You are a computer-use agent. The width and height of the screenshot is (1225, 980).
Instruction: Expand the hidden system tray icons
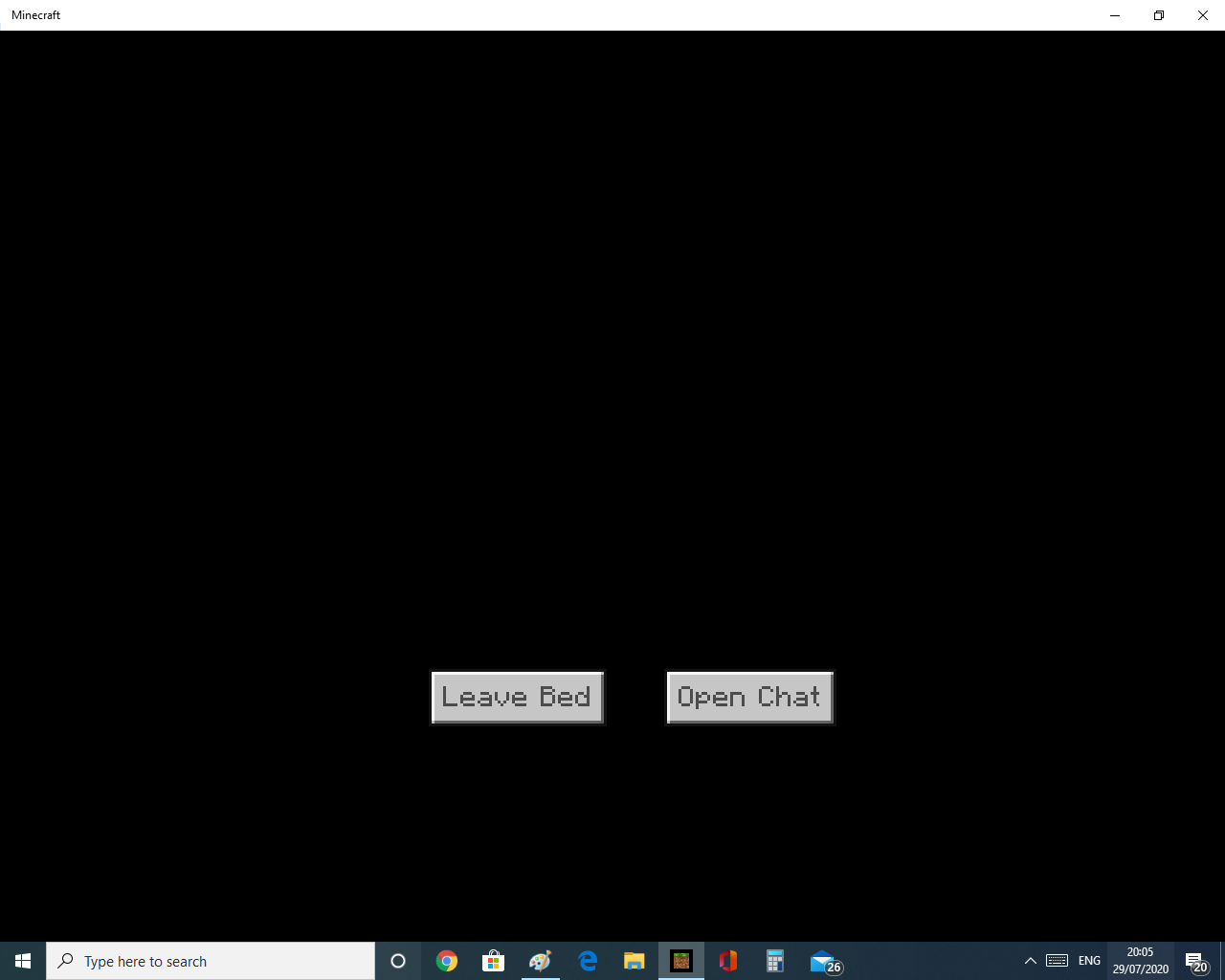tap(1031, 961)
